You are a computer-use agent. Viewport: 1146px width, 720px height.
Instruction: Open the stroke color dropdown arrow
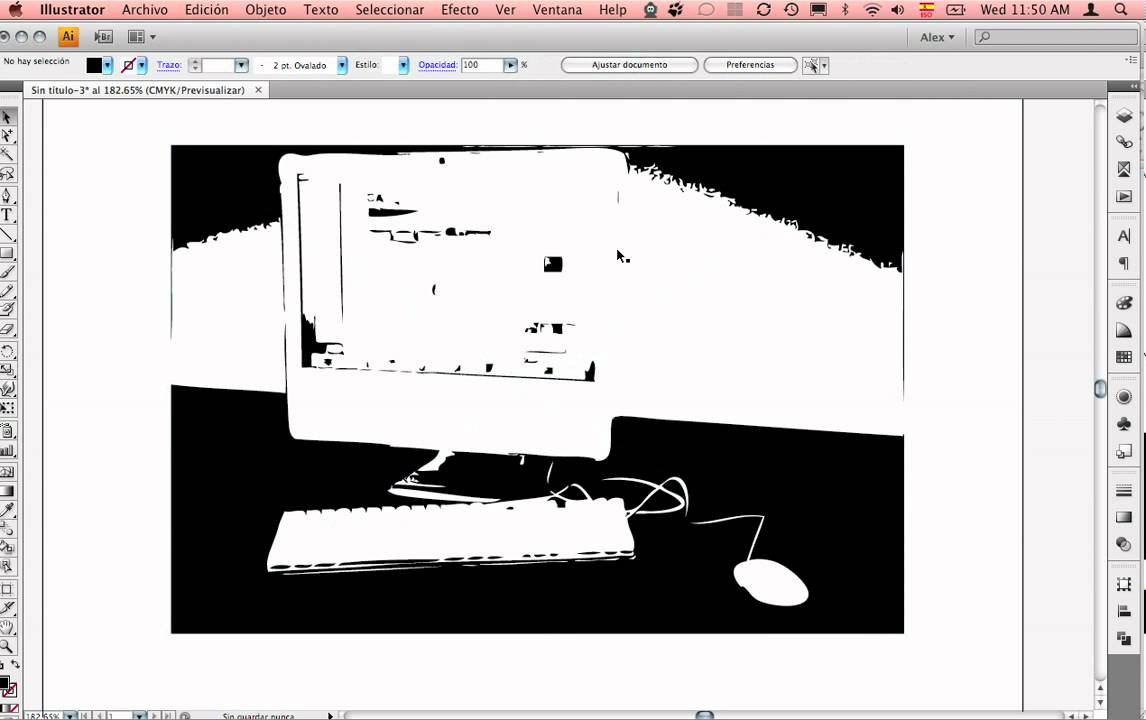click(142, 65)
